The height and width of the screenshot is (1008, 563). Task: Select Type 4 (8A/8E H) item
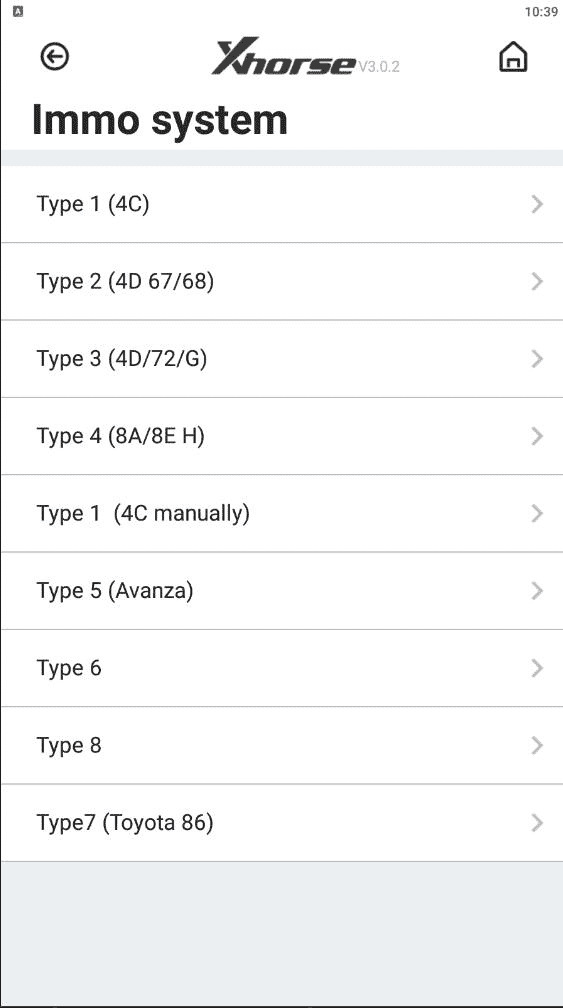282,436
